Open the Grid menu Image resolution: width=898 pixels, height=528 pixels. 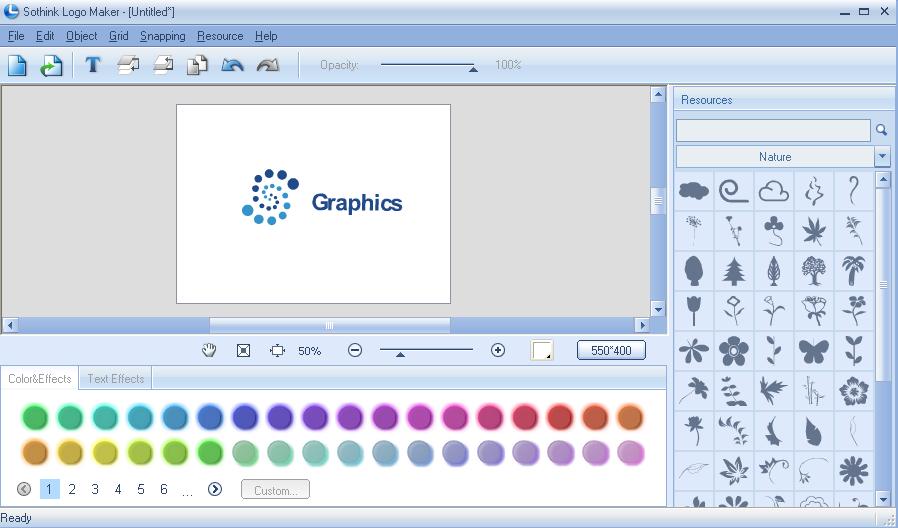pyautogui.click(x=119, y=36)
